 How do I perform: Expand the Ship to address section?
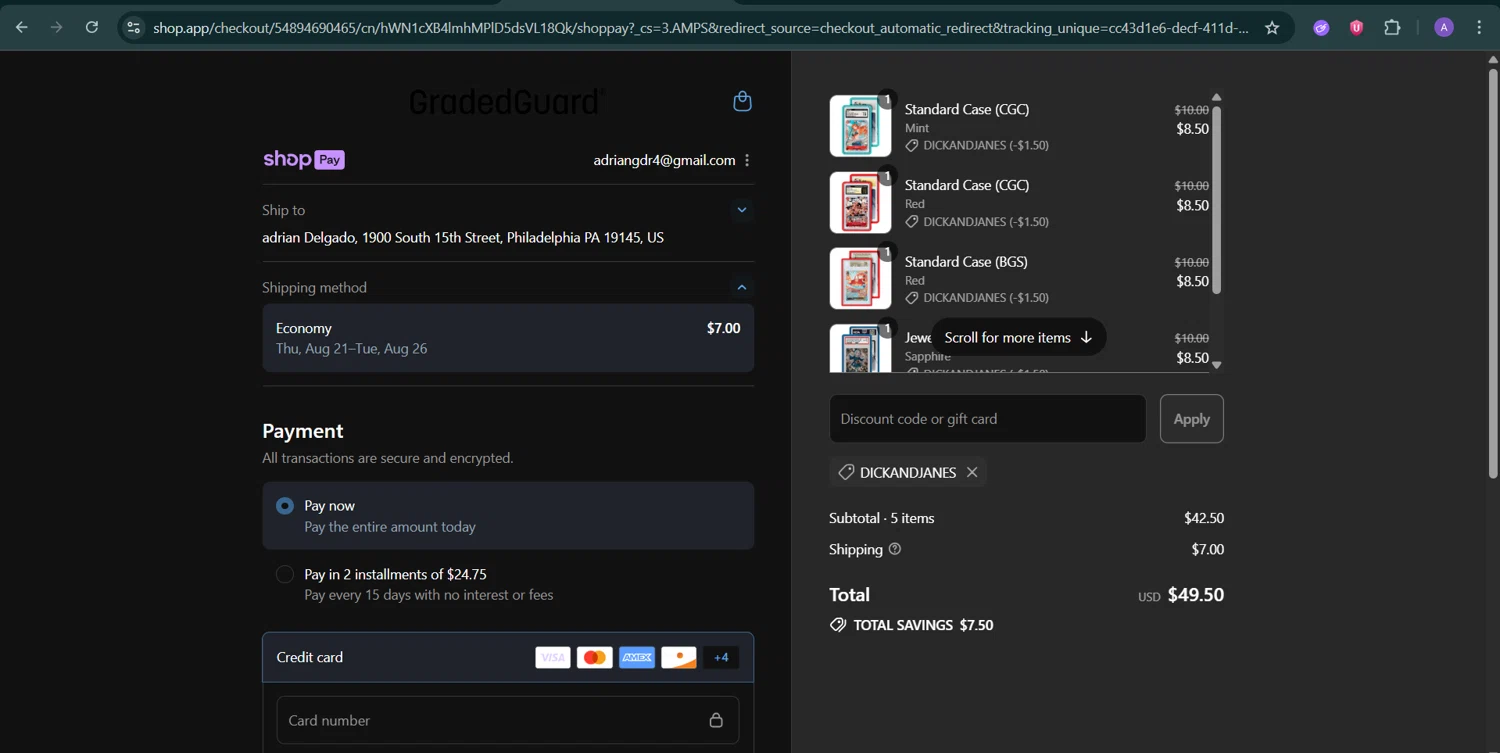point(742,210)
